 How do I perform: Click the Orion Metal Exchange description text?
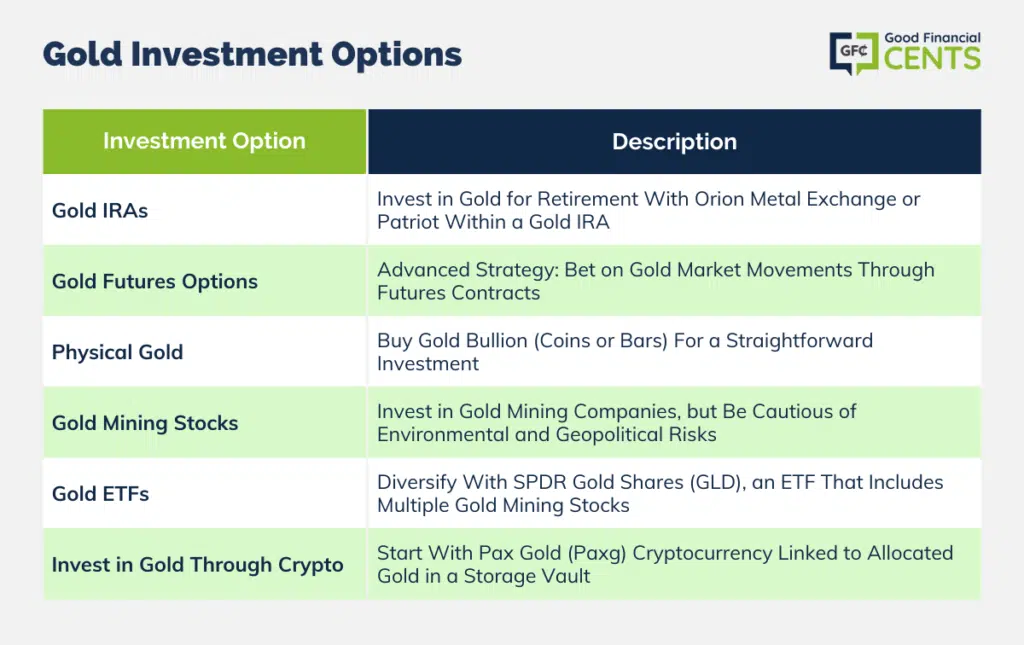click(x=648, y=210)
